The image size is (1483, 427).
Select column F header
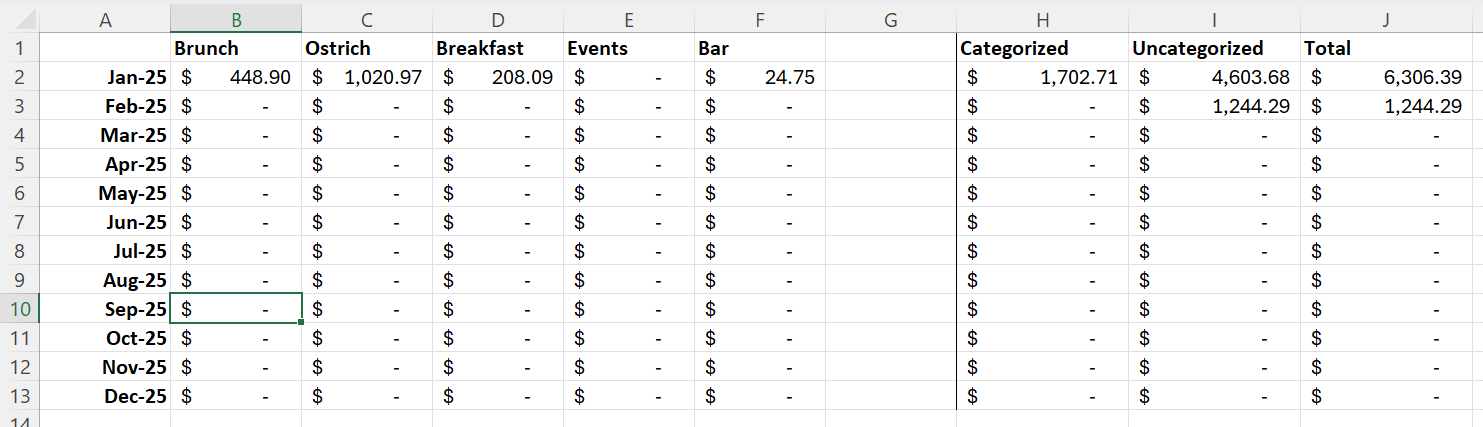point(759,19)
